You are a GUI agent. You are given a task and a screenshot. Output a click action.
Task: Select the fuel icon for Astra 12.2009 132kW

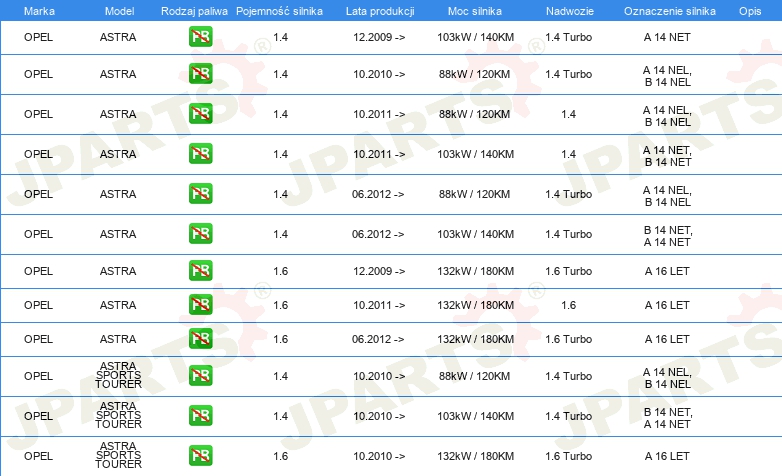click(x=200, y=271)
